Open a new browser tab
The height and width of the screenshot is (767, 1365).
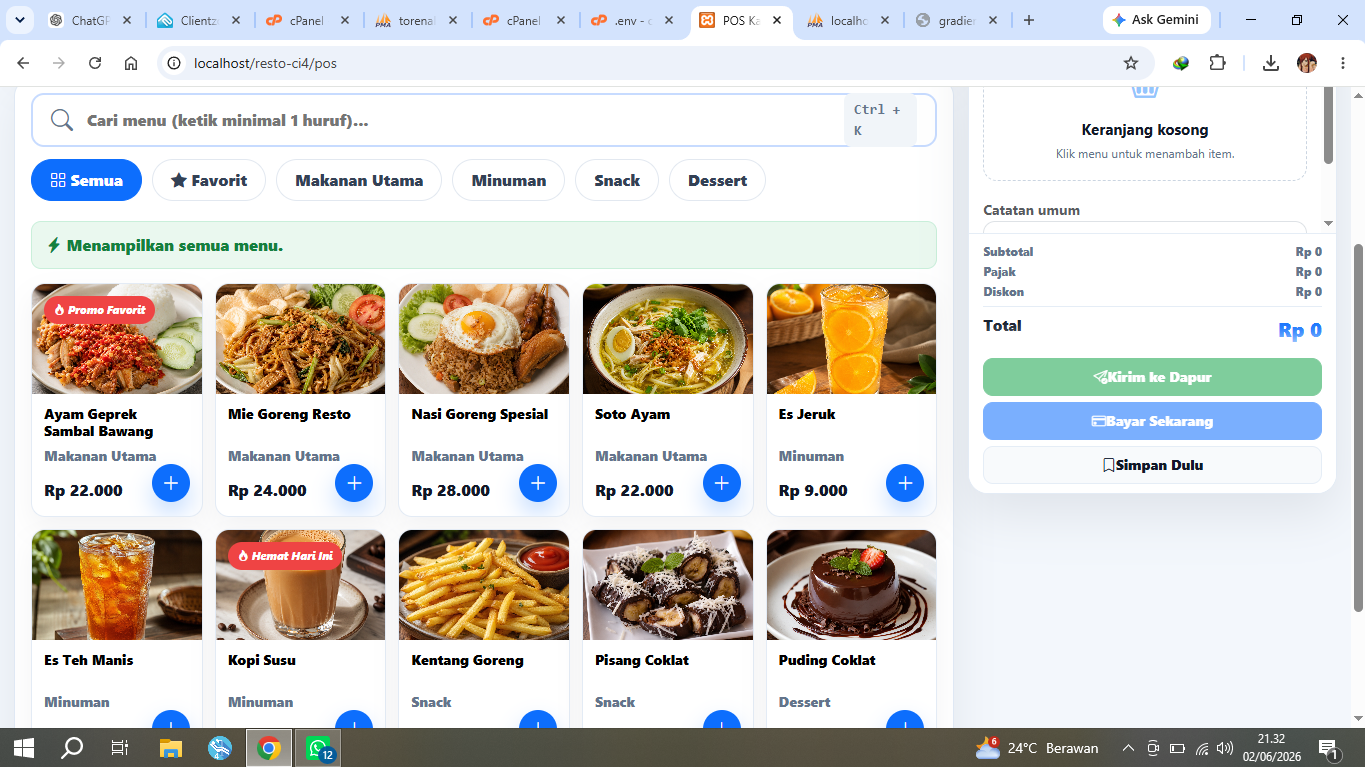tap(1029, 20)
